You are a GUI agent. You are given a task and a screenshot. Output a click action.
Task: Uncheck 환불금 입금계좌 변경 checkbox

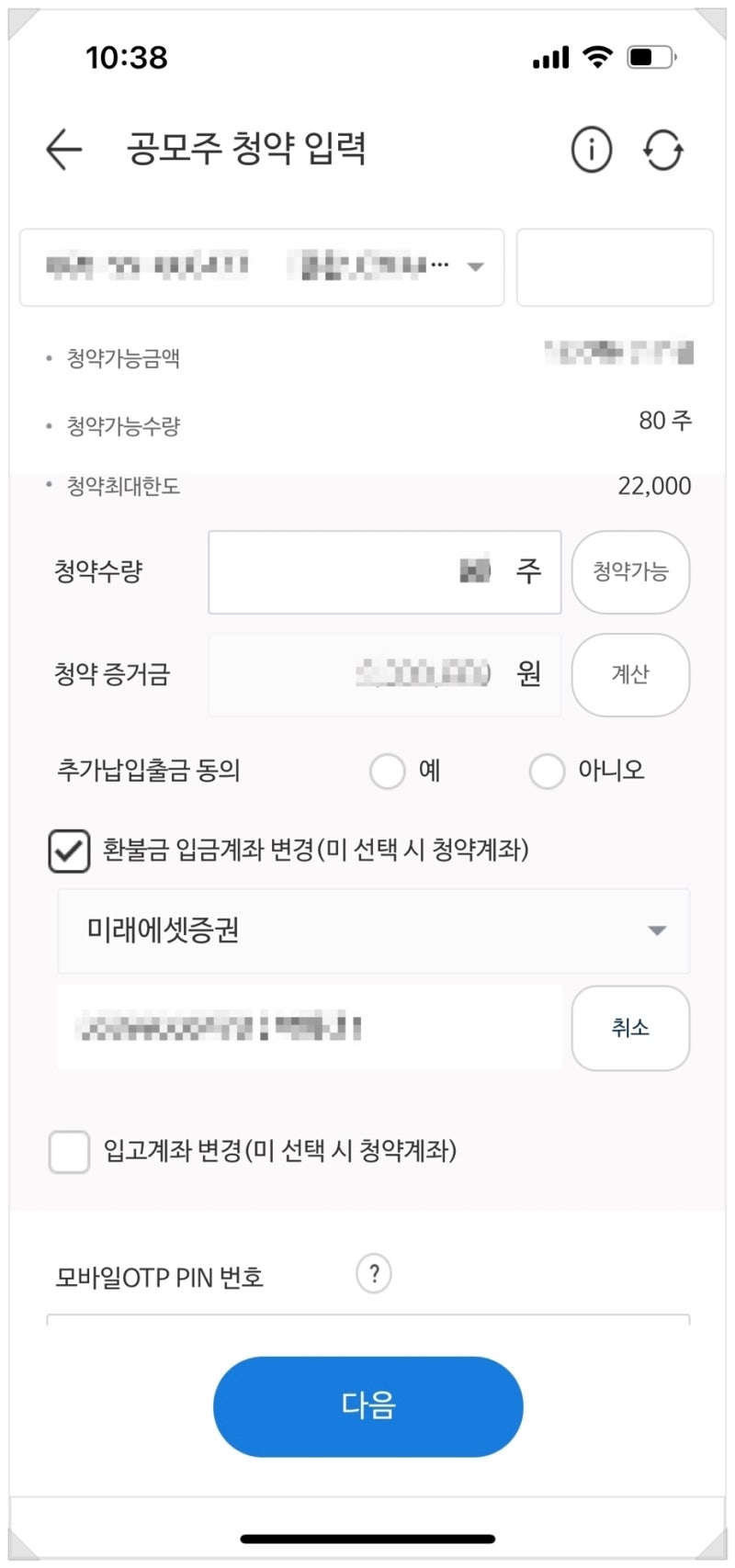click(69, 851)
